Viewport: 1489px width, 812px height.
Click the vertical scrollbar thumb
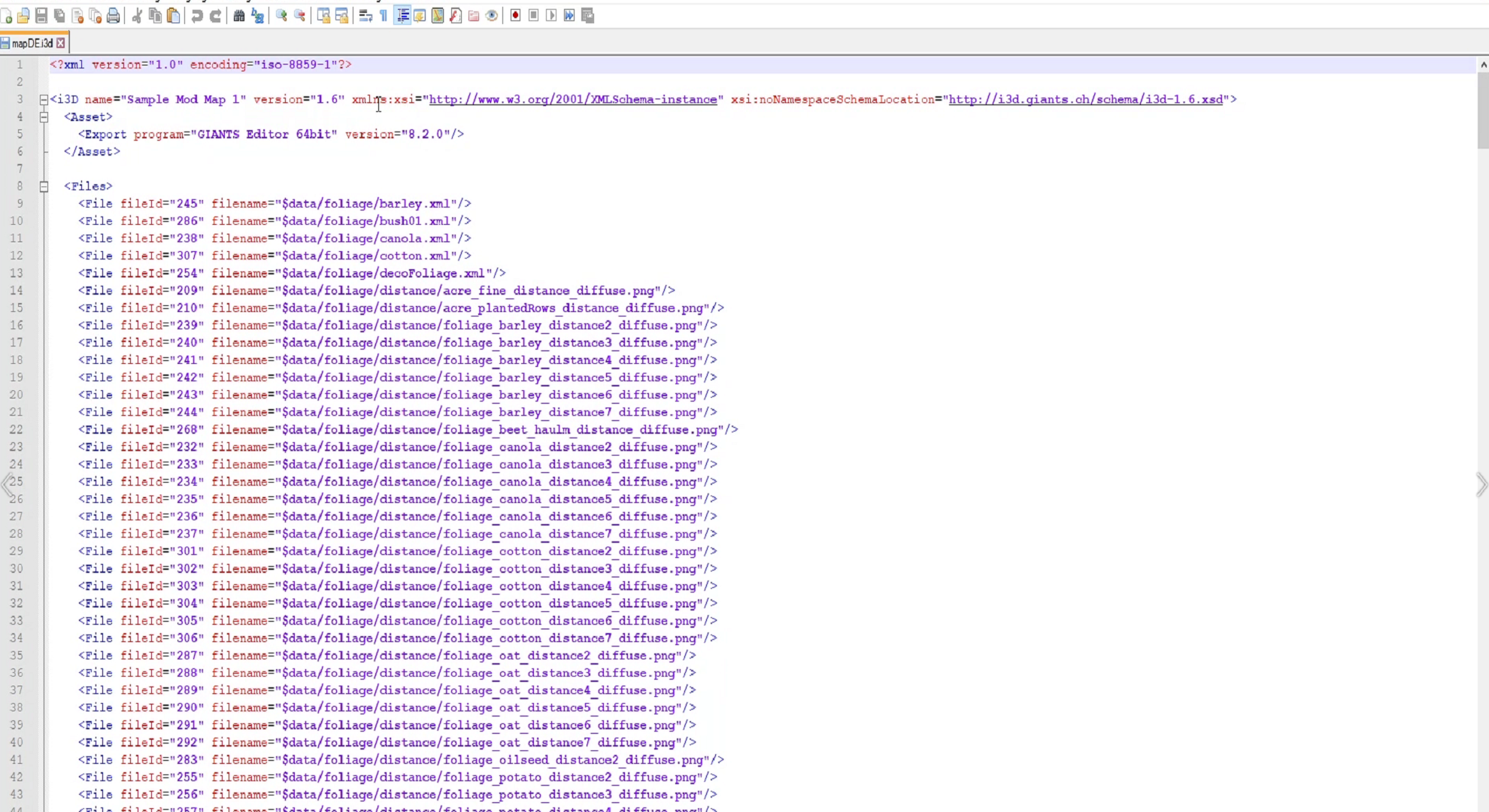coord(1482,109)
